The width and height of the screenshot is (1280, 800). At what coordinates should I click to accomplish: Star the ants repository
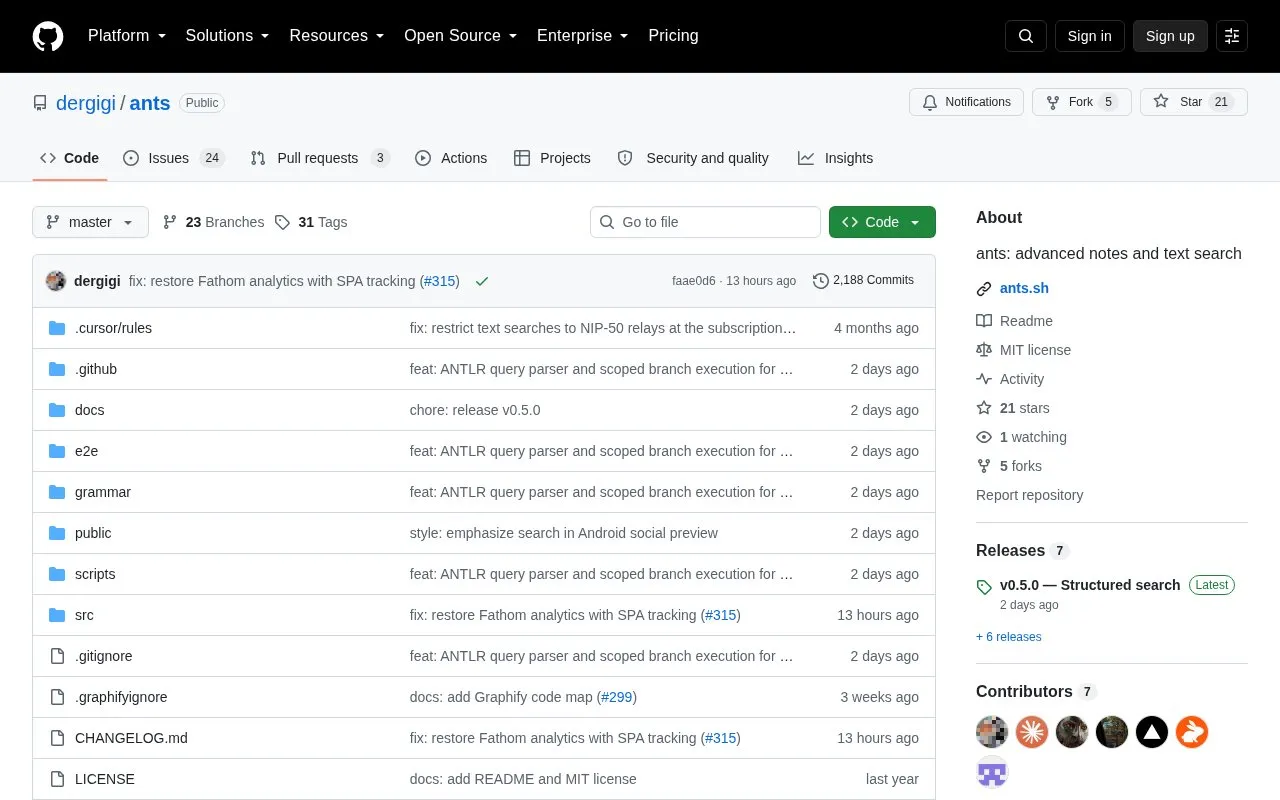click(1194, 102)
